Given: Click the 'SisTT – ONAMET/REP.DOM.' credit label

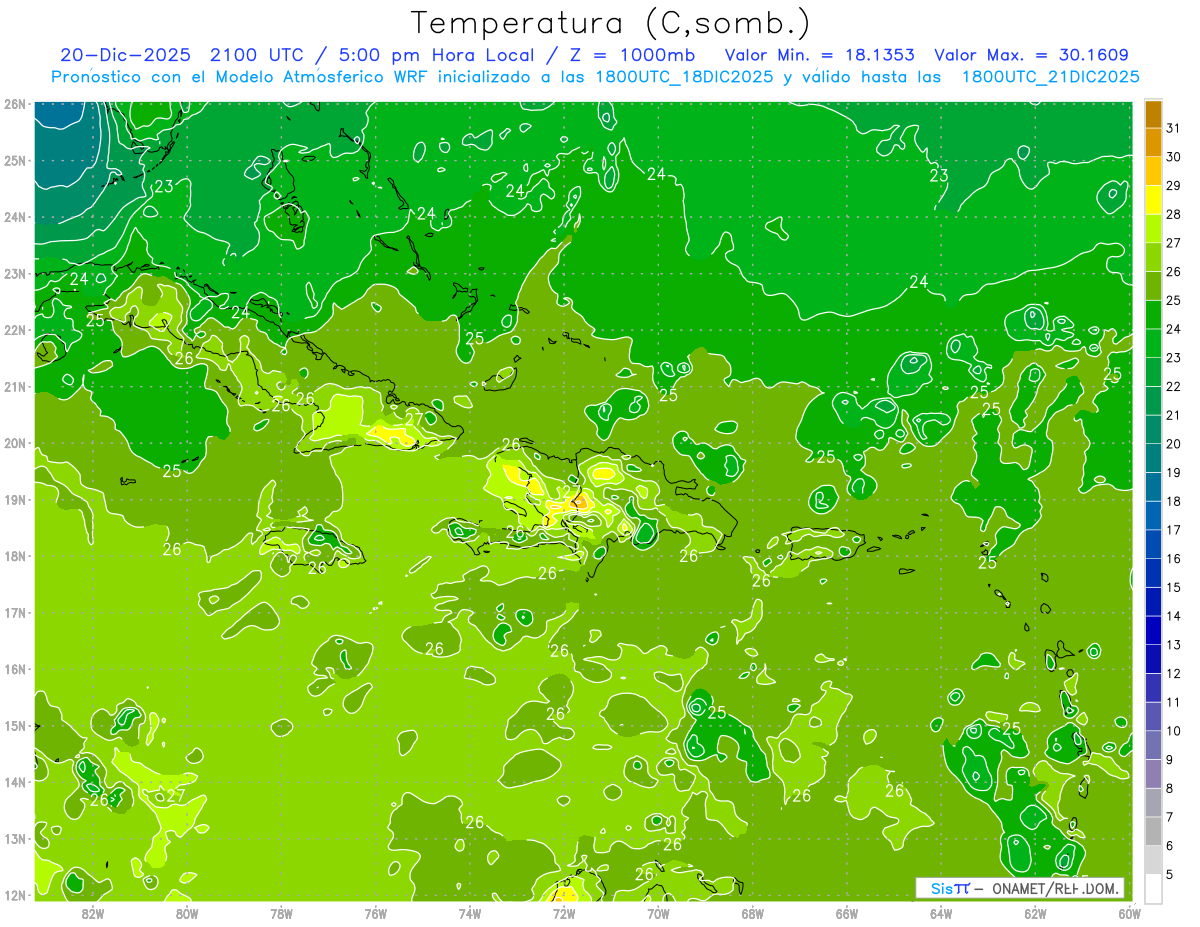Looking at the screenshot, I should coord(1020,888).
